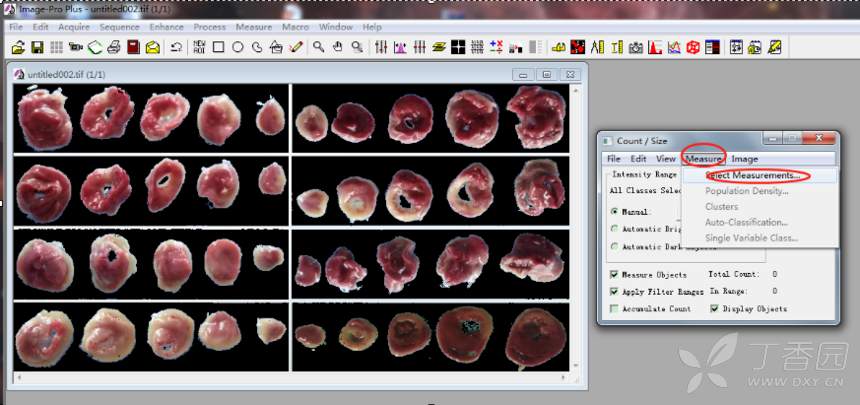
Task: Click the Save disk icon
Action: click(x=37, y=47)
